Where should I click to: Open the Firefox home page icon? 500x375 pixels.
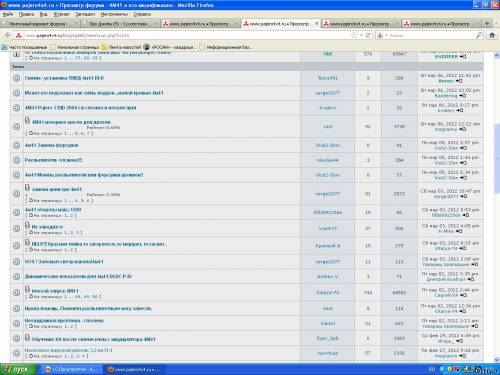(x=492, y=35)
